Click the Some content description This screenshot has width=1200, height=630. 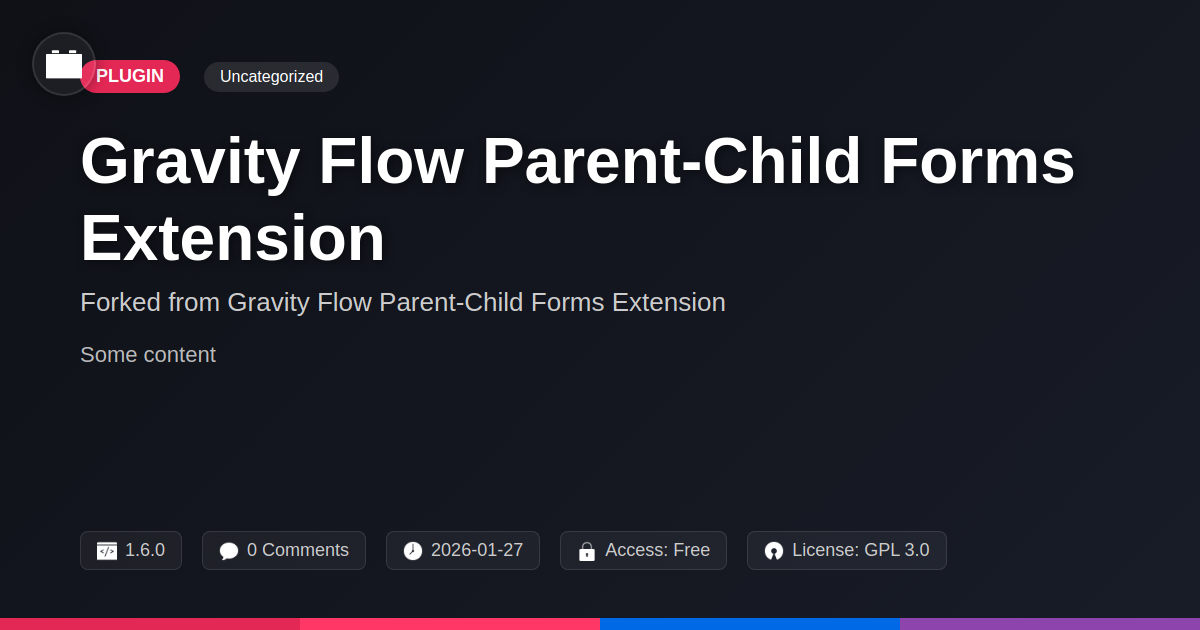click(x=148, y=355)
